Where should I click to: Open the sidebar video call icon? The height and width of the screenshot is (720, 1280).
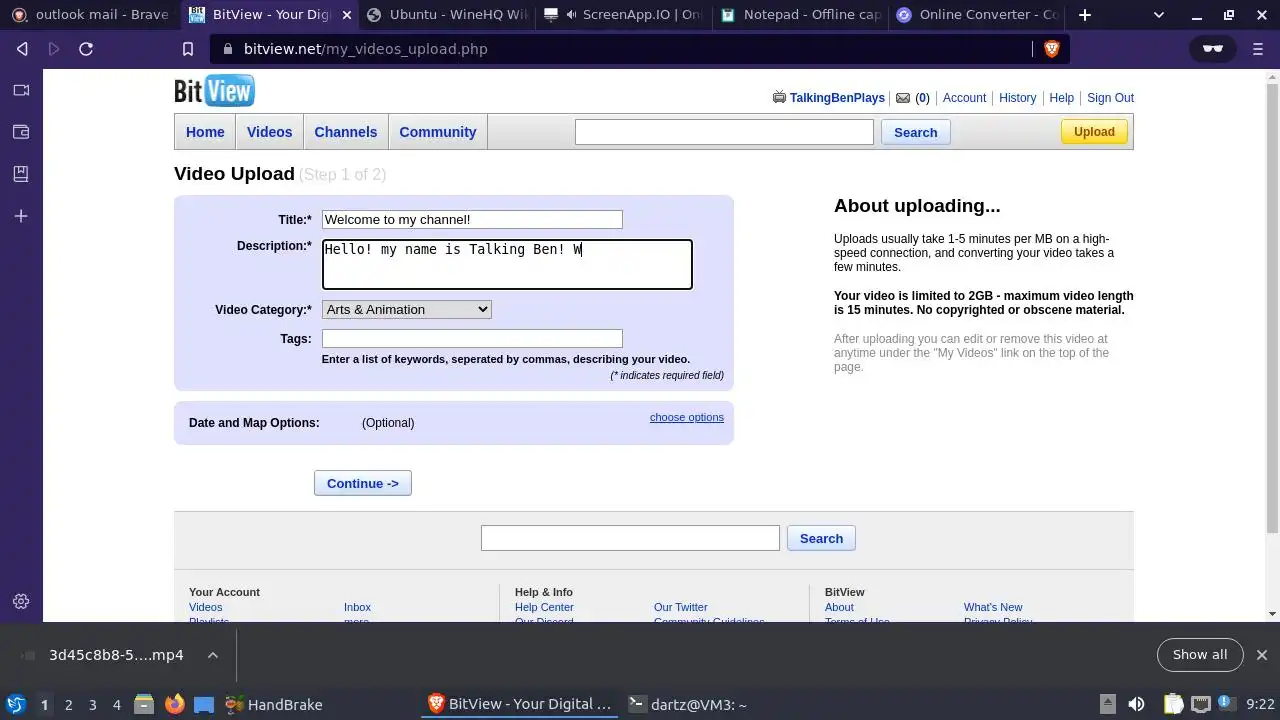point(21,90)
